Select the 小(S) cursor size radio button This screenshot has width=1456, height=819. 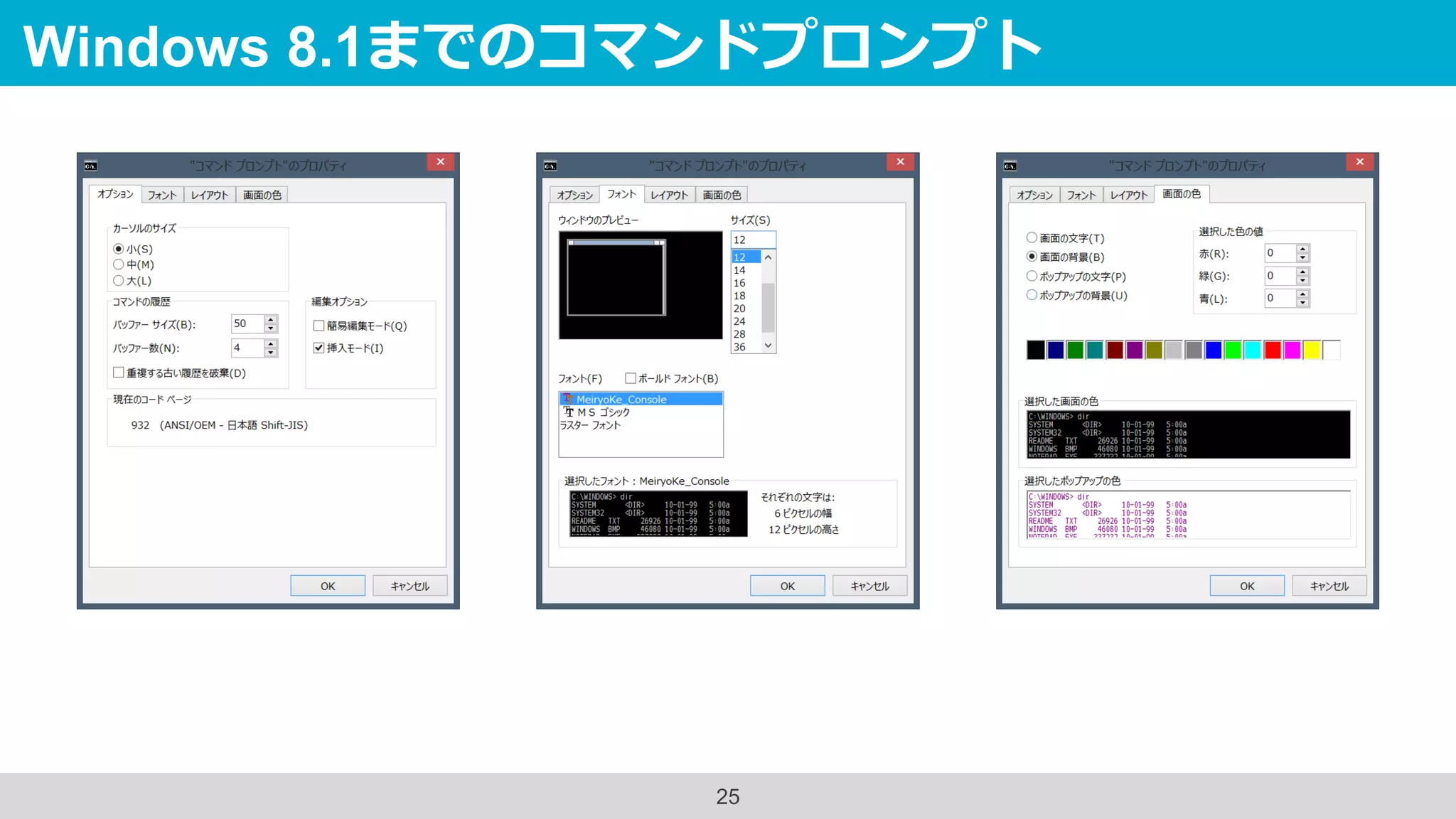click(119, 249)
